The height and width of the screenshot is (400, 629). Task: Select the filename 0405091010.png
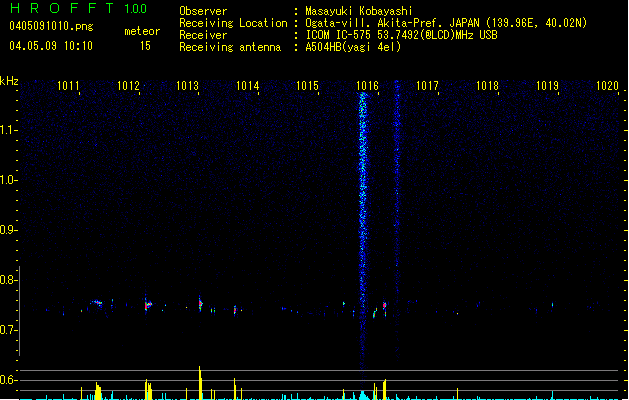[x=51, y=26]
